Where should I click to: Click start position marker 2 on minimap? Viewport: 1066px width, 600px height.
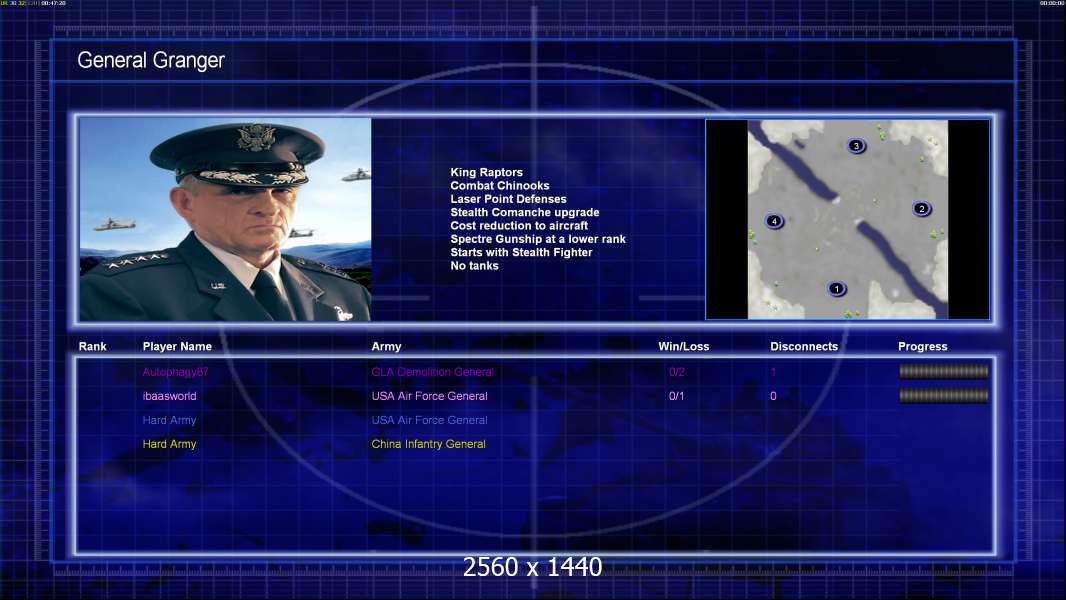point(922,209)
